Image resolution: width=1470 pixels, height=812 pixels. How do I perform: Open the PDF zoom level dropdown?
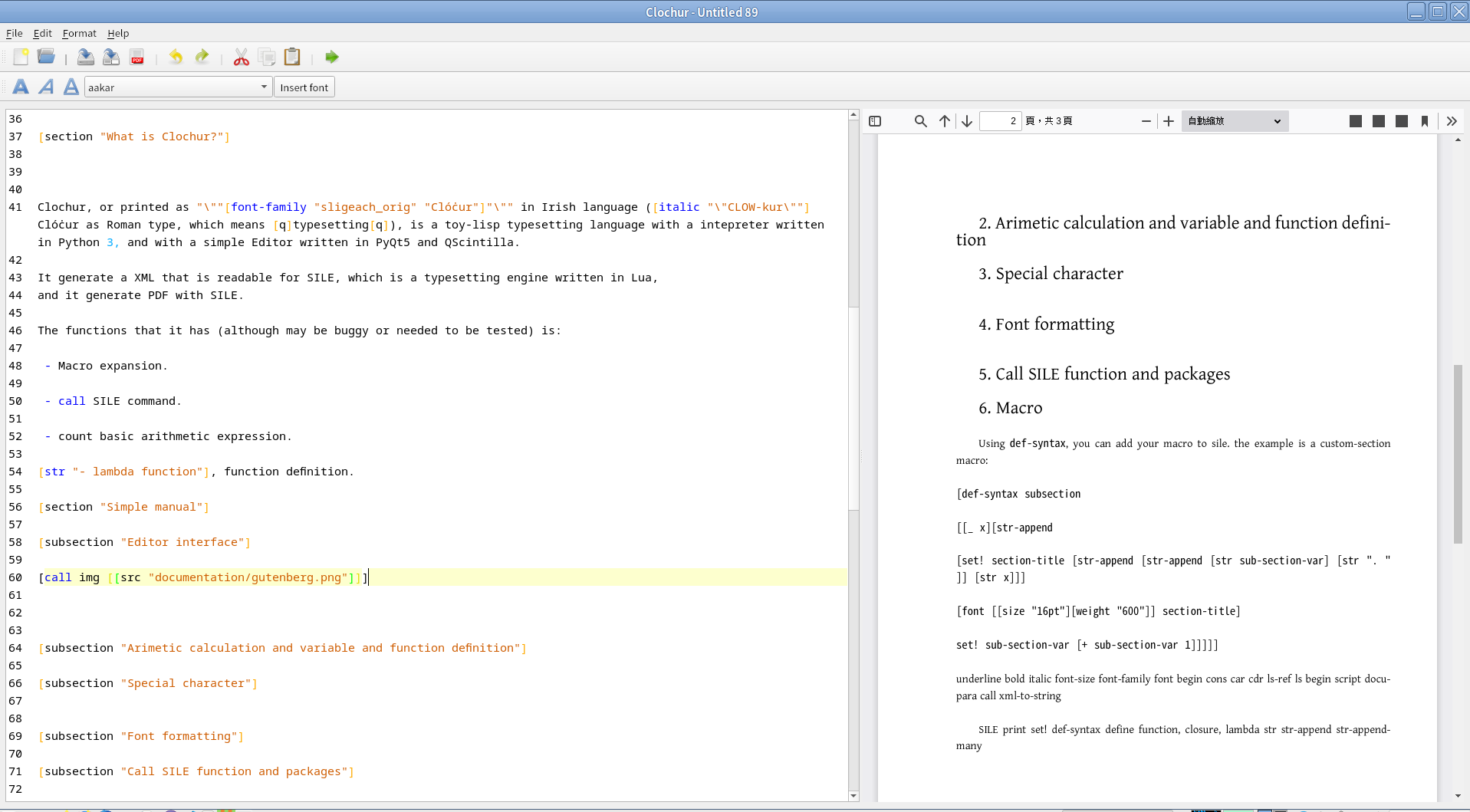point(1235,121)
